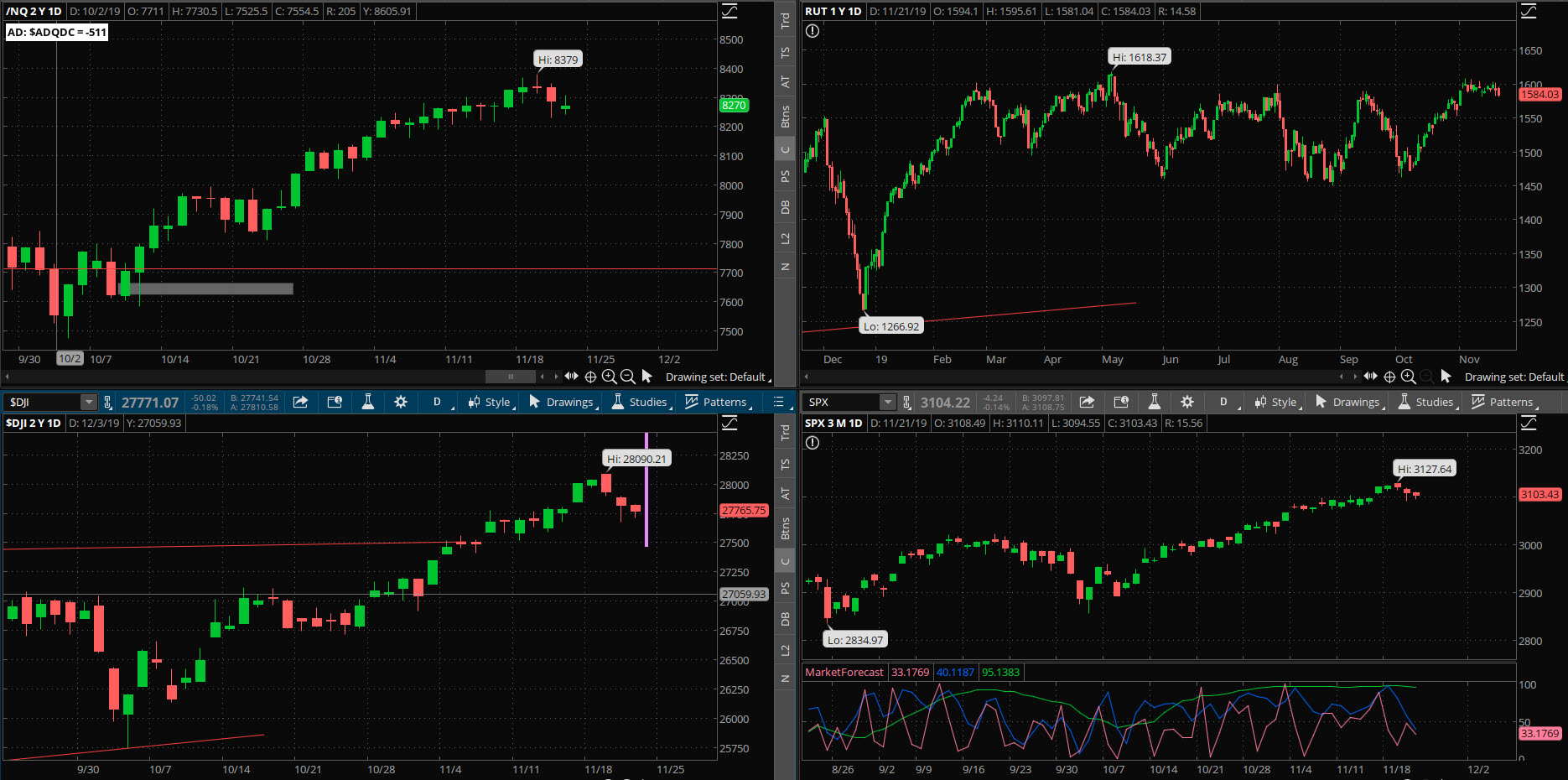Image resolution: width=1568 pixels, height=780 pixels.
Task: Toggle the C side panel on the $DJI chart
Action: point(785,562)
